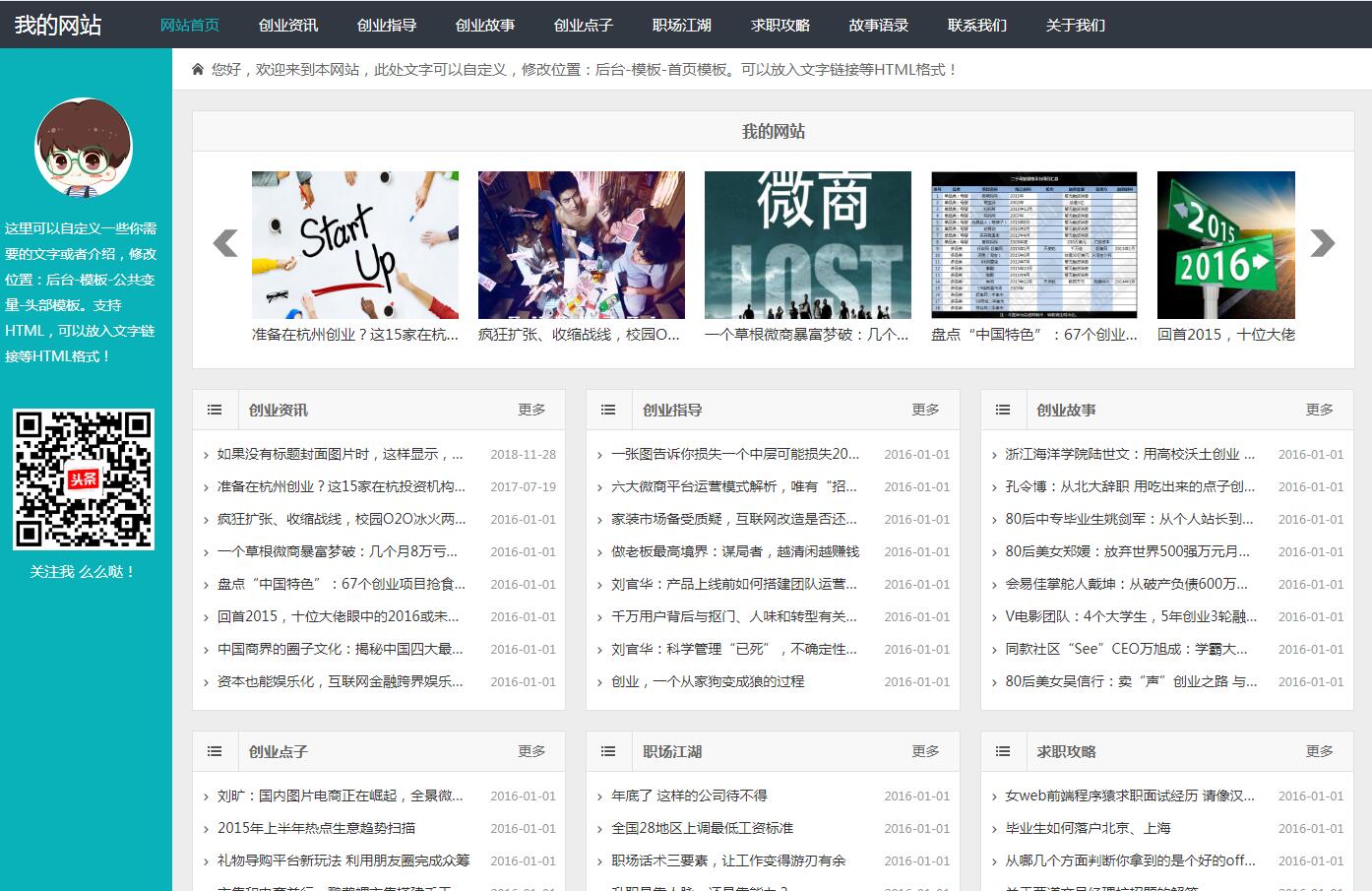The image size is (1372, 891).
Task: Click the list icon beside 求职攻略 header
Action: tap(1003, 750)
